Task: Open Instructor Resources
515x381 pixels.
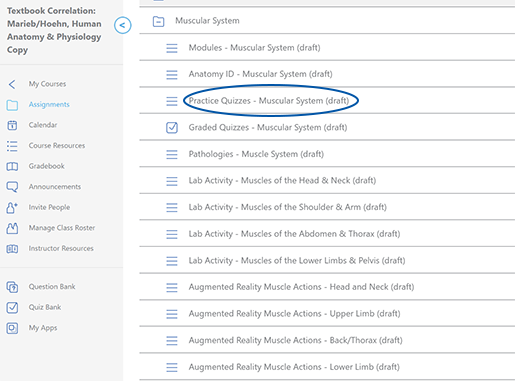Action: tap(61, 248)
